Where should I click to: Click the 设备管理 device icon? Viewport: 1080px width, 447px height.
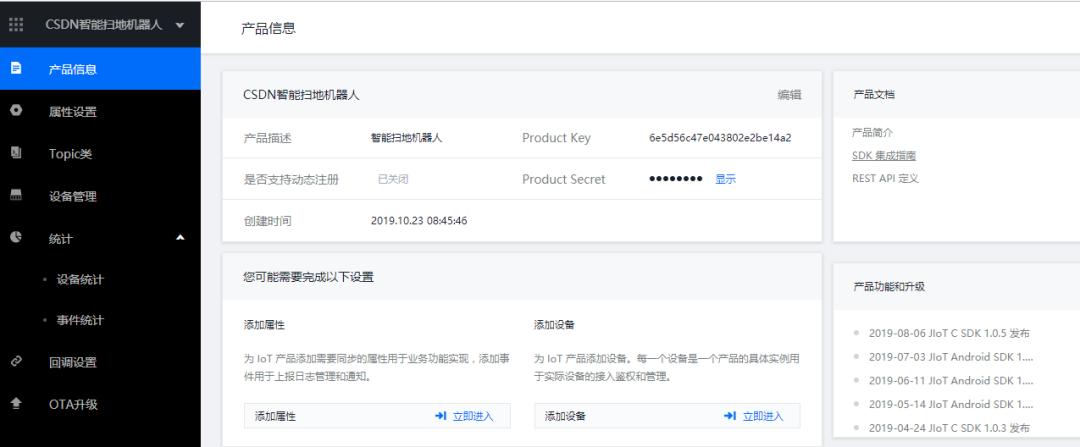[16, 195]
